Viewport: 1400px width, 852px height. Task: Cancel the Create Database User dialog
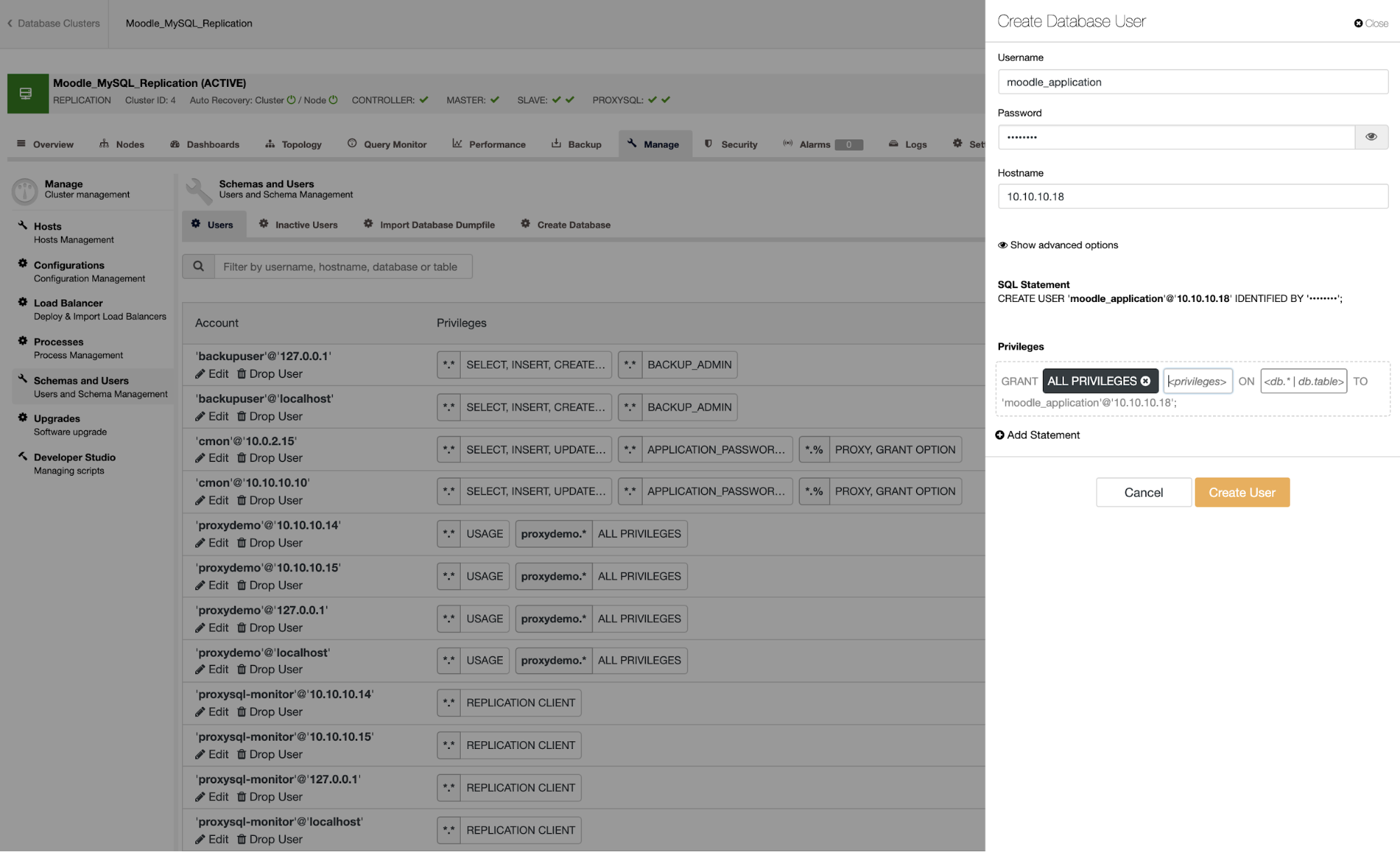click(x=1143, y=493)
